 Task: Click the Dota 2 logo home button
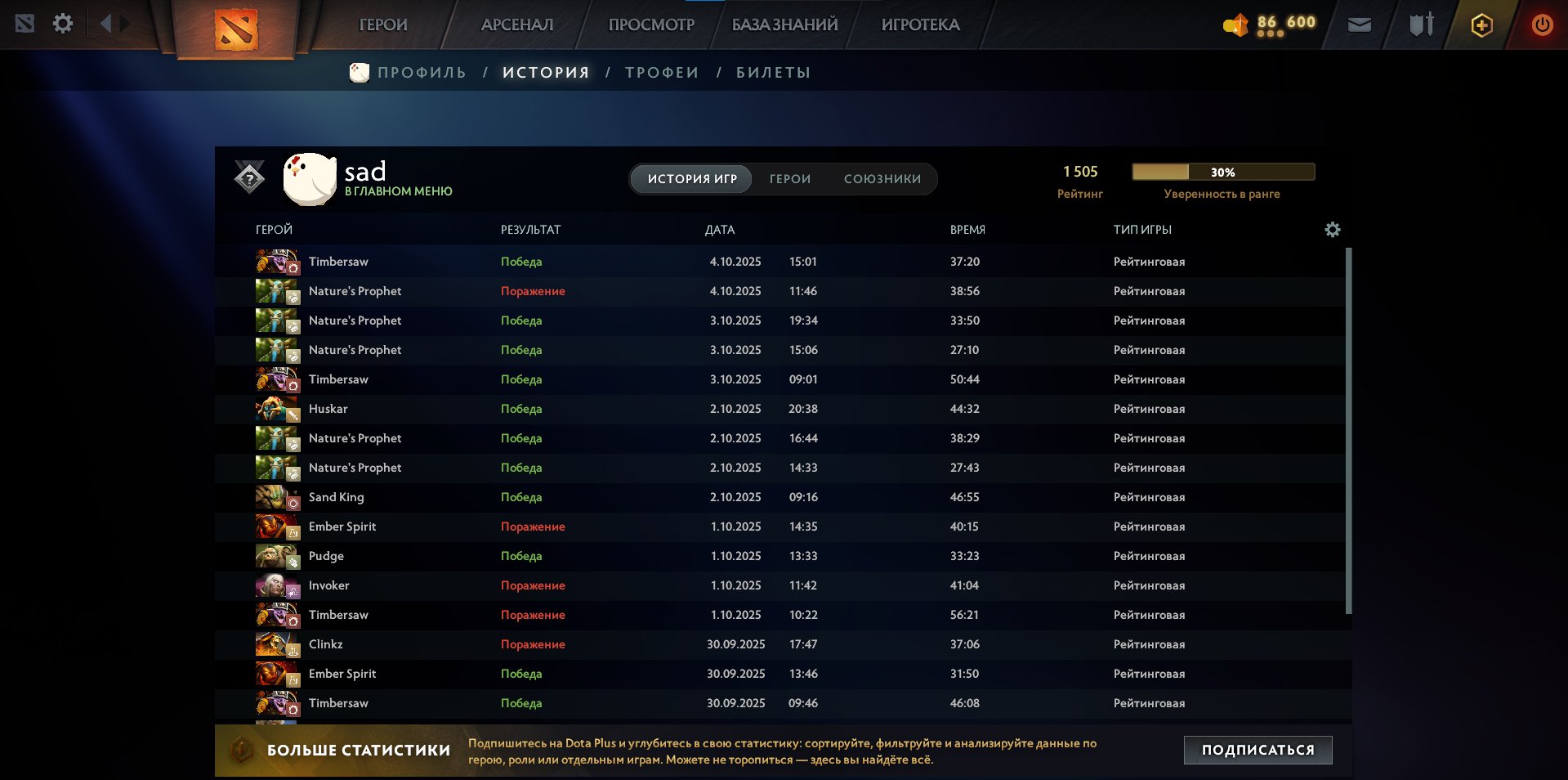pos(235,29)
